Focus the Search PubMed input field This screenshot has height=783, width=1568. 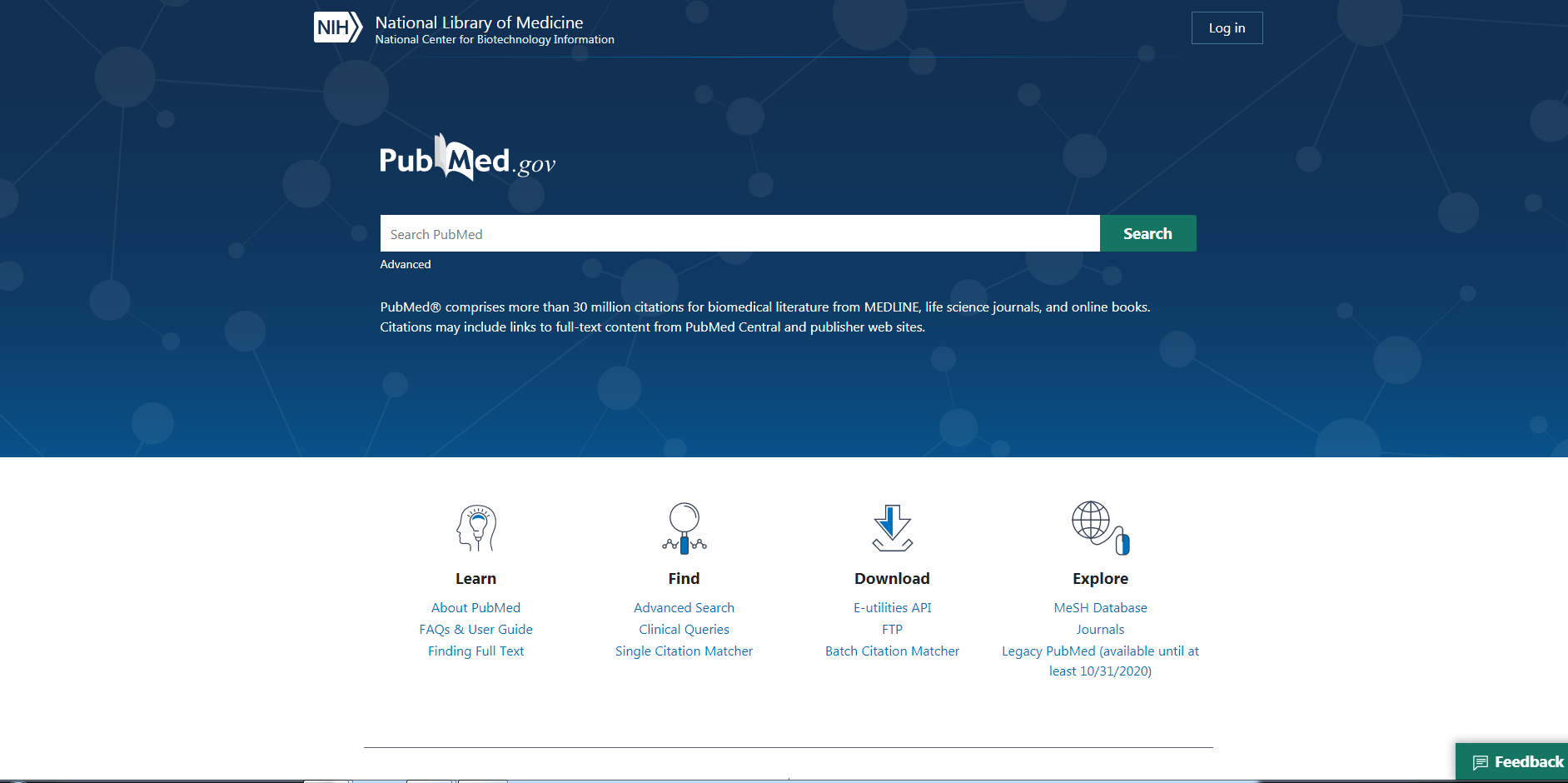pyautogui.click(x=739, y=233)
